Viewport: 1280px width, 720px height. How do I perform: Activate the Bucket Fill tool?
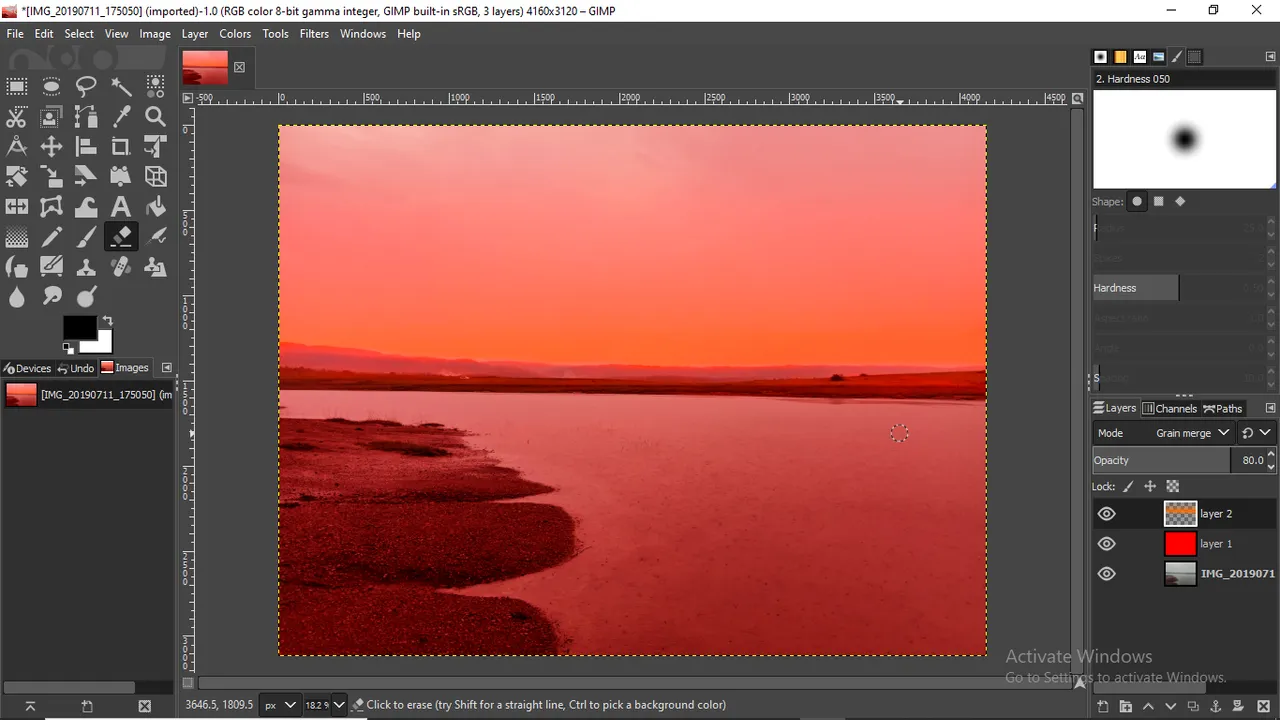(x=155, y=207)
